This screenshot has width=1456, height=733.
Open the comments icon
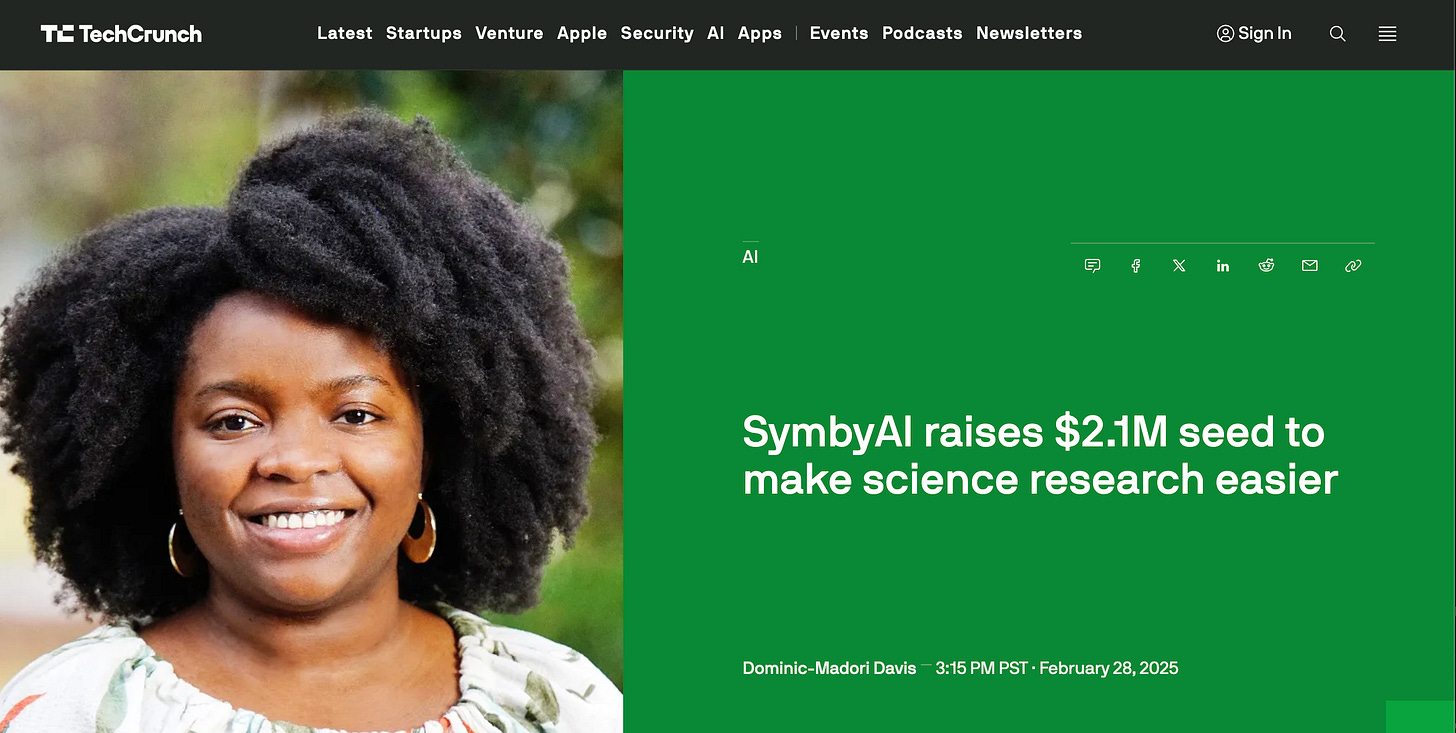1092,266
